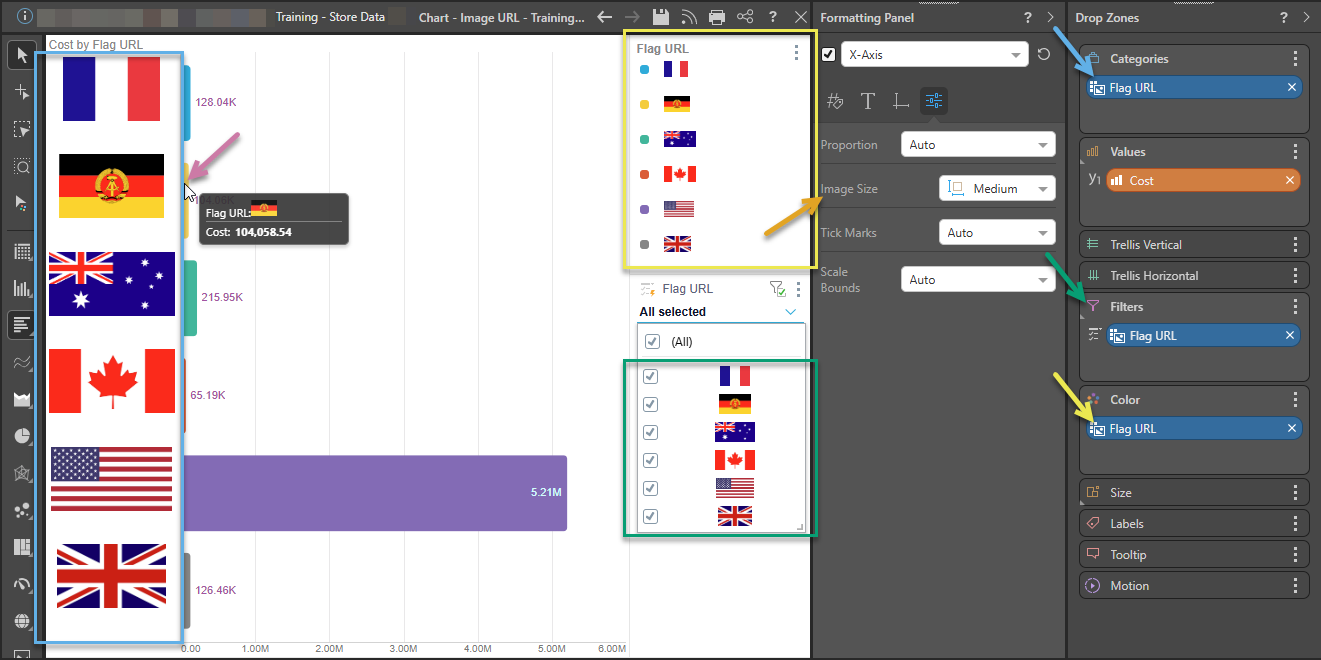This screenshot has height=660, width=1321.
Task: Click the reset icon beside X-Axis
Action: [1044, 54]
